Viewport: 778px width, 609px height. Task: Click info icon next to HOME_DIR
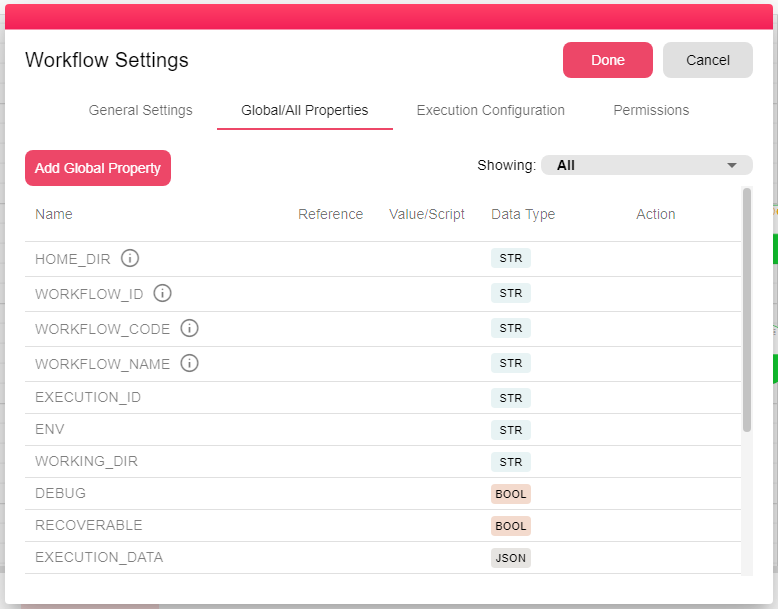pos(130,258)
